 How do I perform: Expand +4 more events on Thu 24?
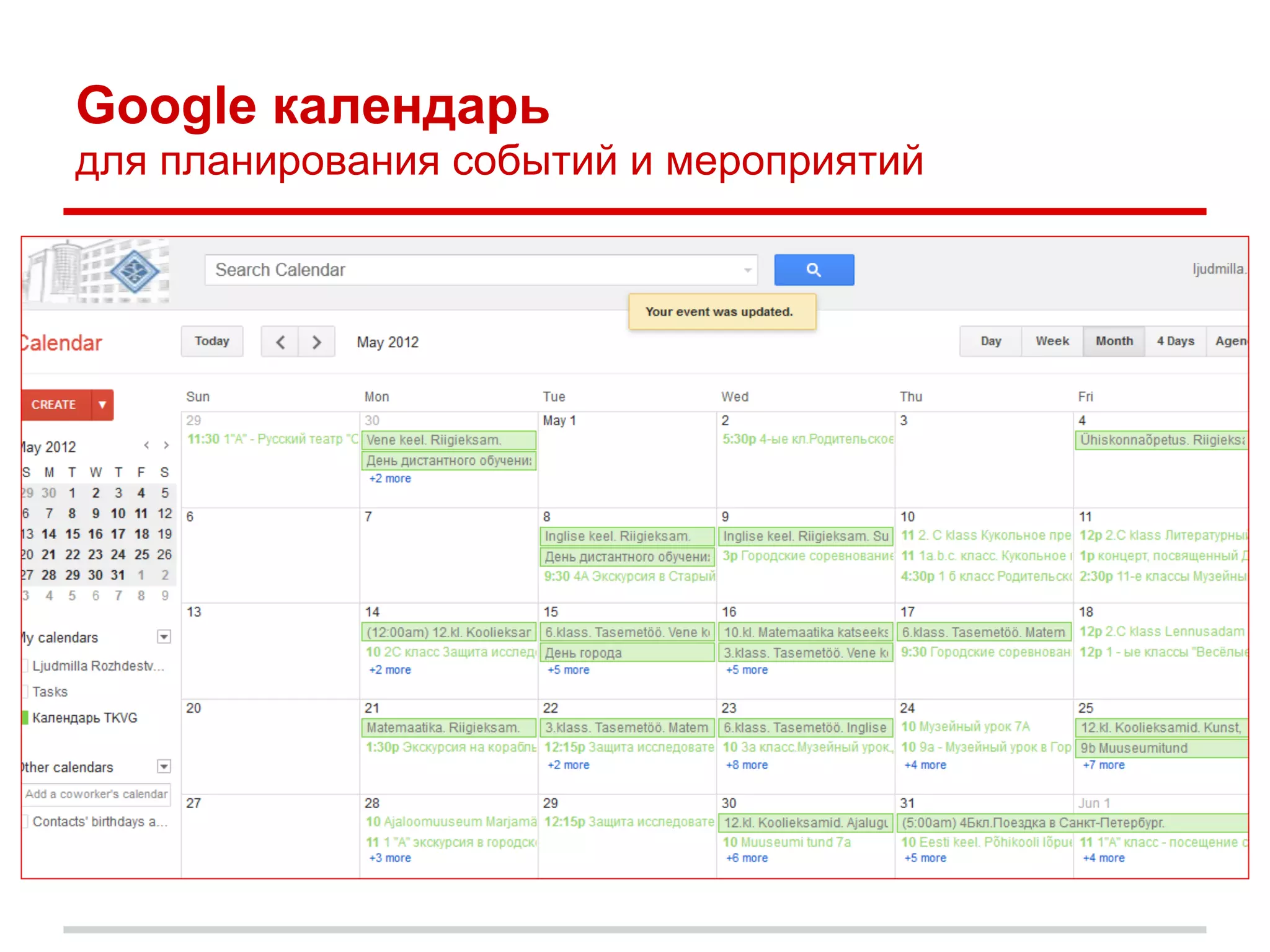(x=926, y=765)
